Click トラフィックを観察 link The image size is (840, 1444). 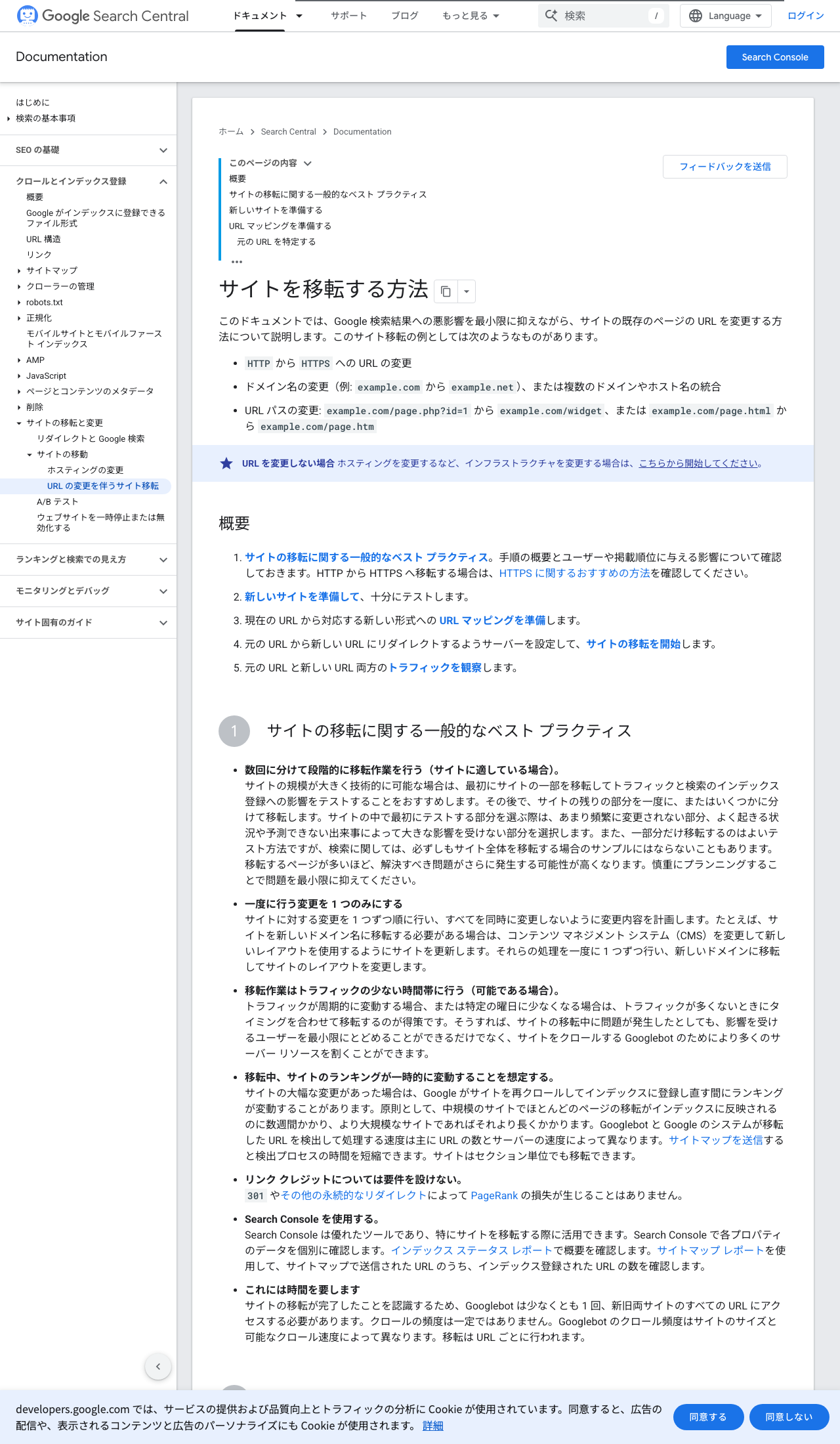coord(435,668)
